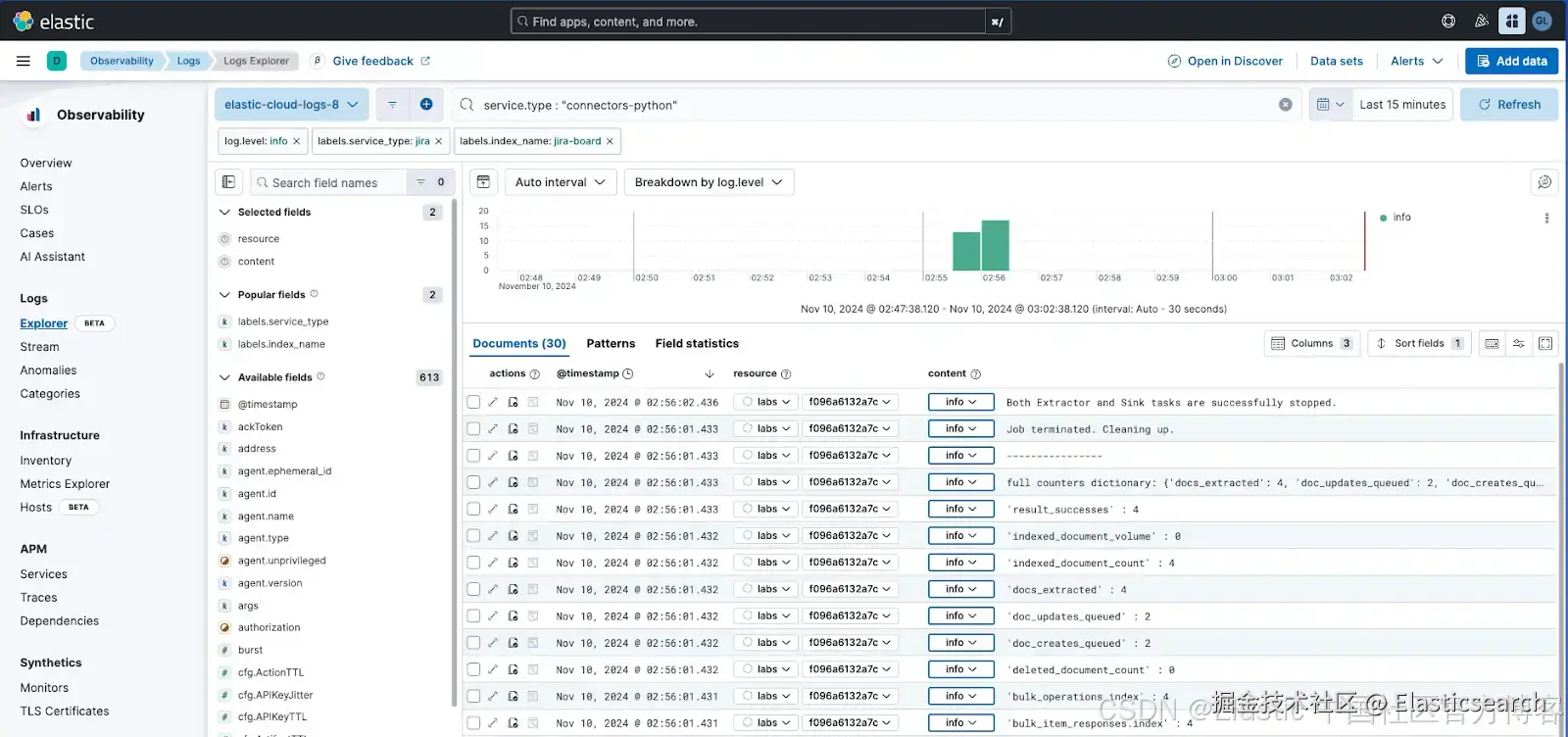The height and width of the screenshot is (737, 1568).
Task: Select the 'Both Extractor and Sink' row checkbox
Action: (473, 402)
